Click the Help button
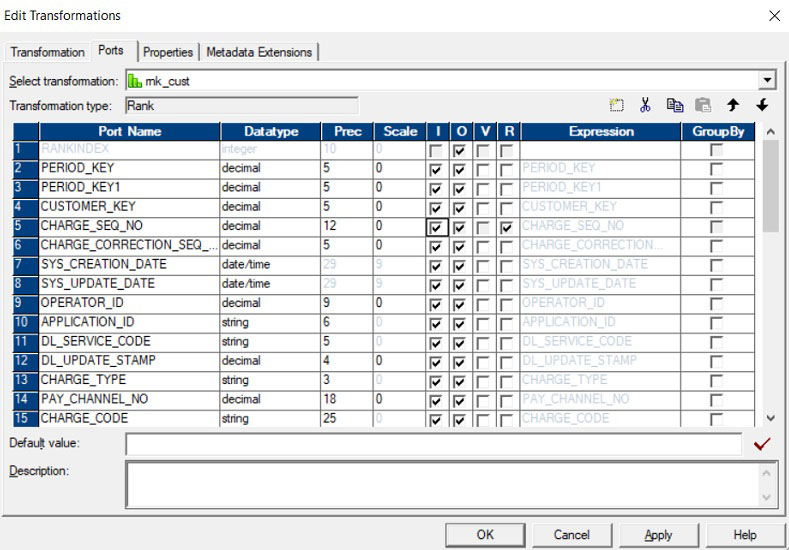 (x=745, y=535)
